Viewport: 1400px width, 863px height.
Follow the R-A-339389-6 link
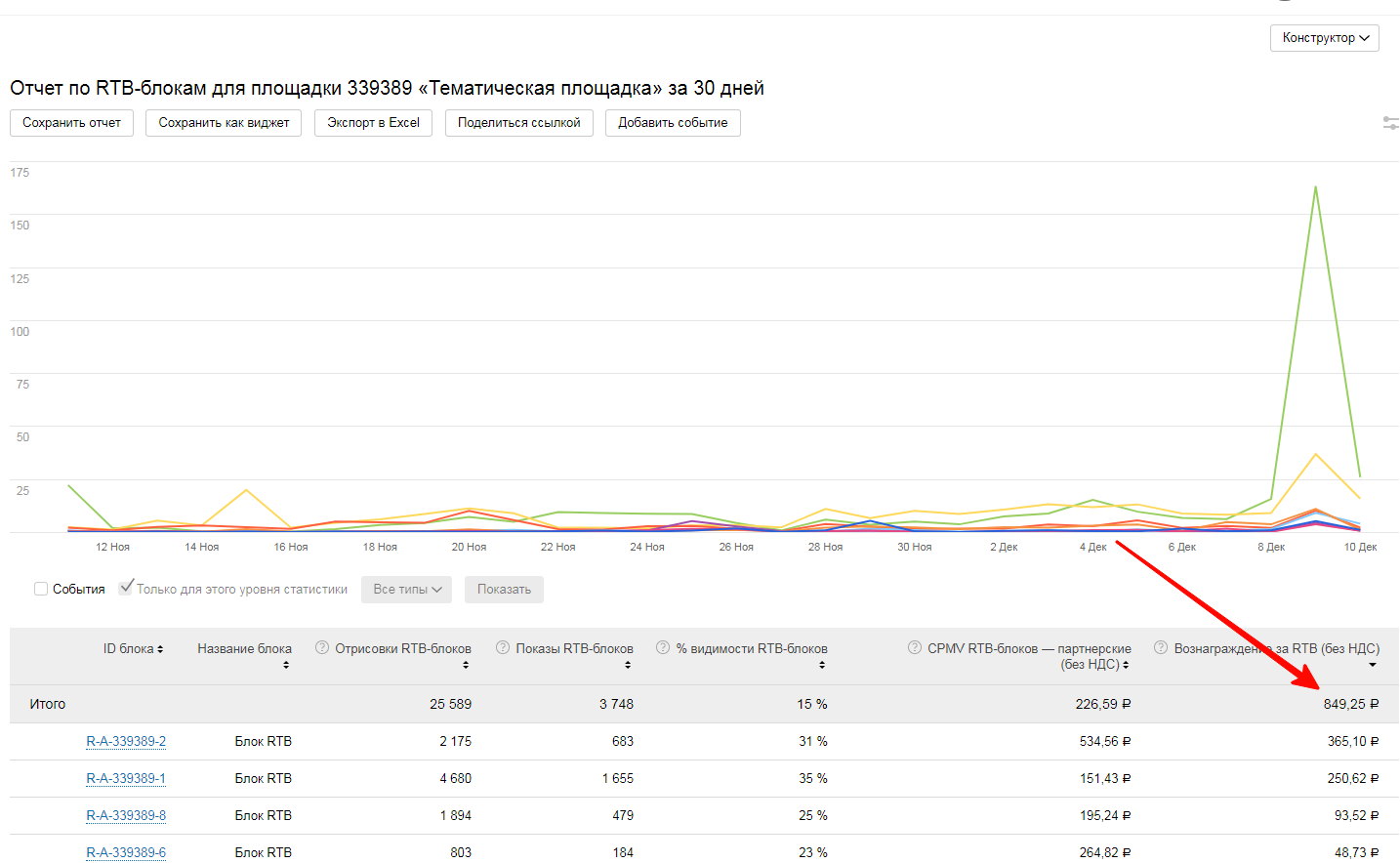click(126, 852)
